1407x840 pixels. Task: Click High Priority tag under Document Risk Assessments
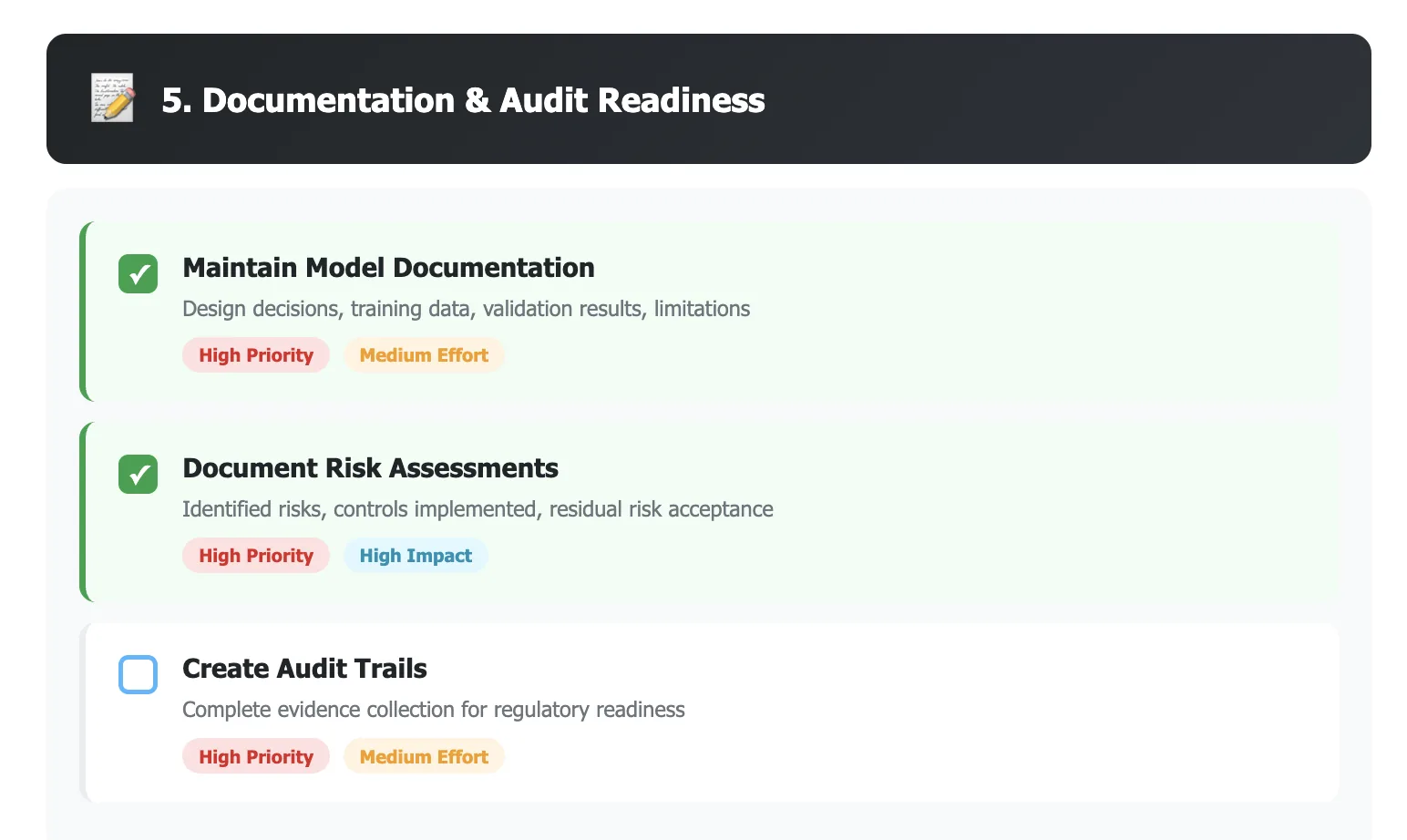pyautogui.click(x=256, y=556)
